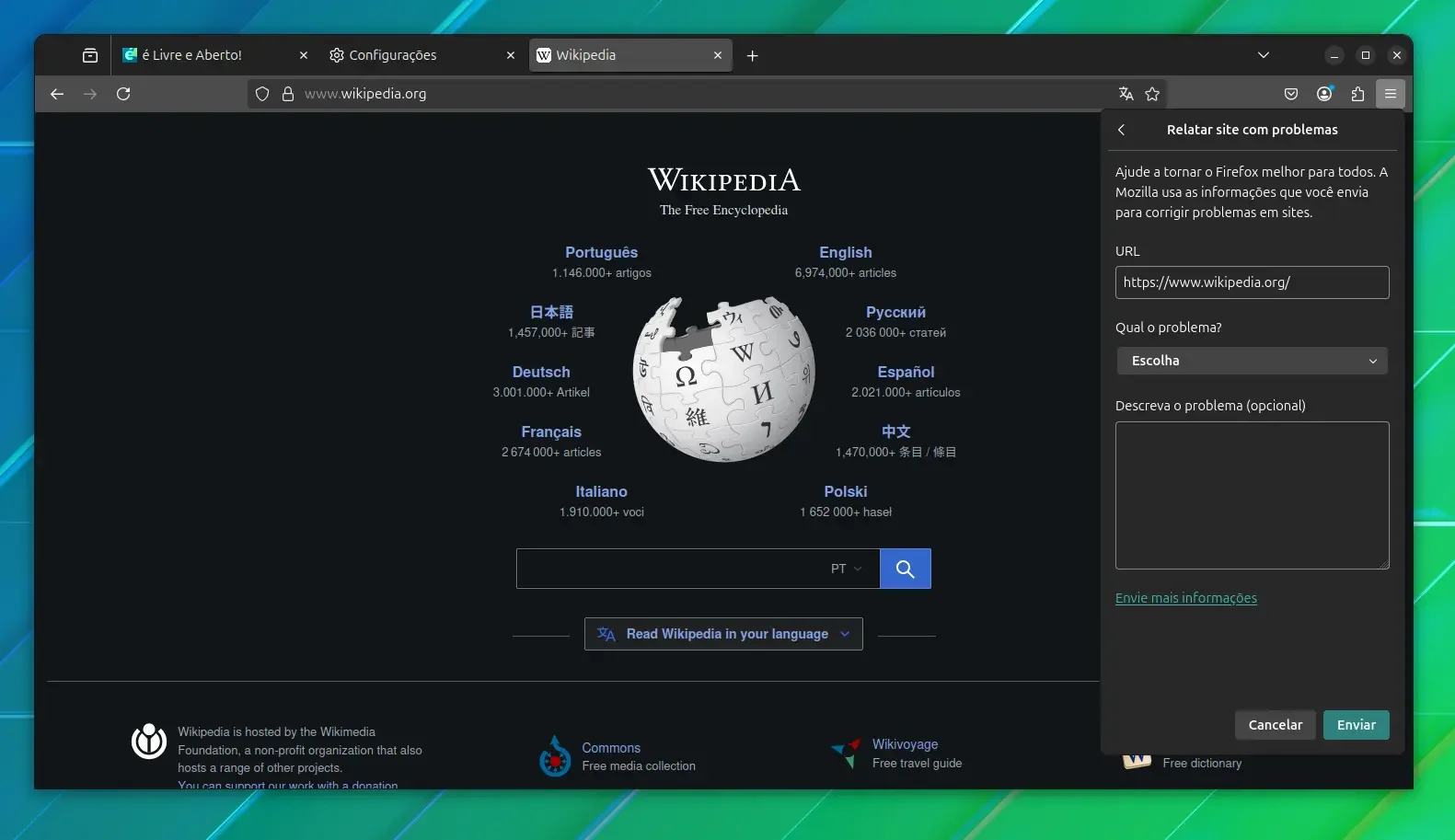Close the Wikipedia tab

point(718,55)
